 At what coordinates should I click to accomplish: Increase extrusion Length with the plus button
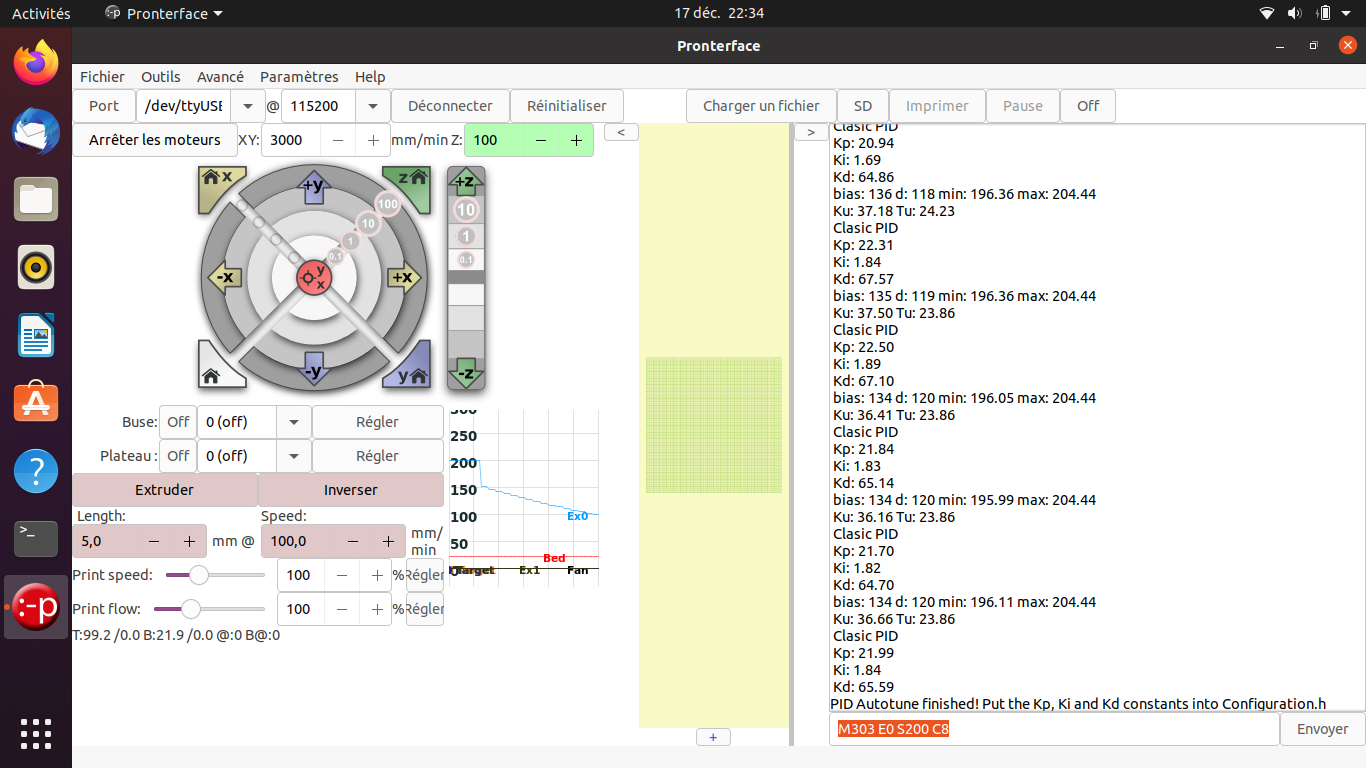189,541
